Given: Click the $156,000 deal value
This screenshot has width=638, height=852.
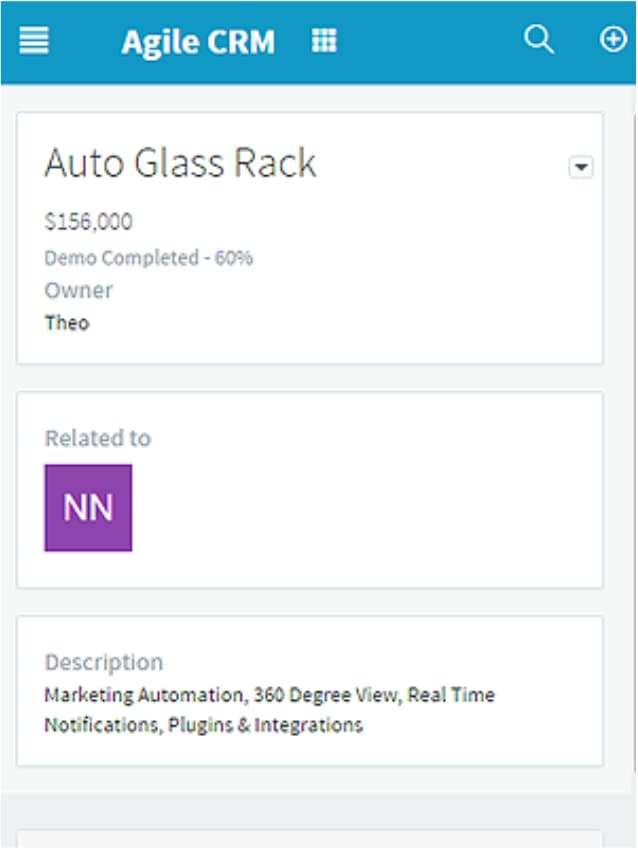Looking at the screenshot, I should click(x=89, y=222).
